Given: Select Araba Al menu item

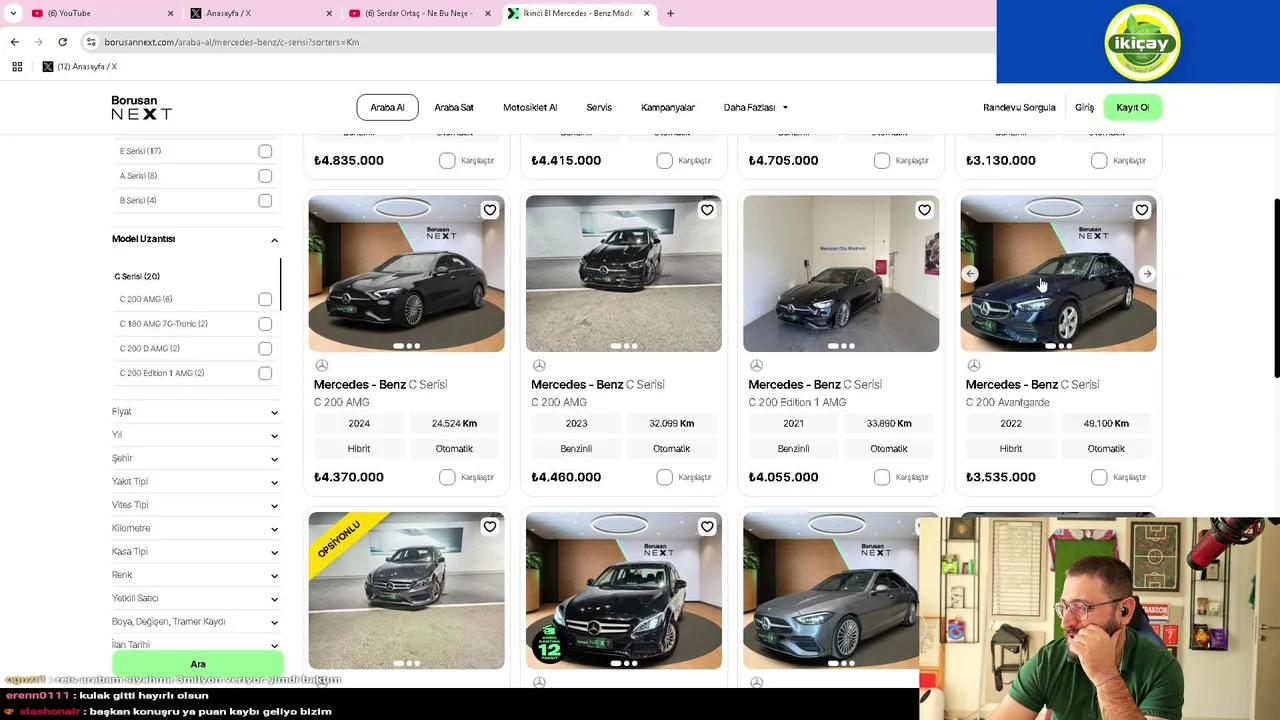Looking at the screenshot, I should tap(387, 107).
